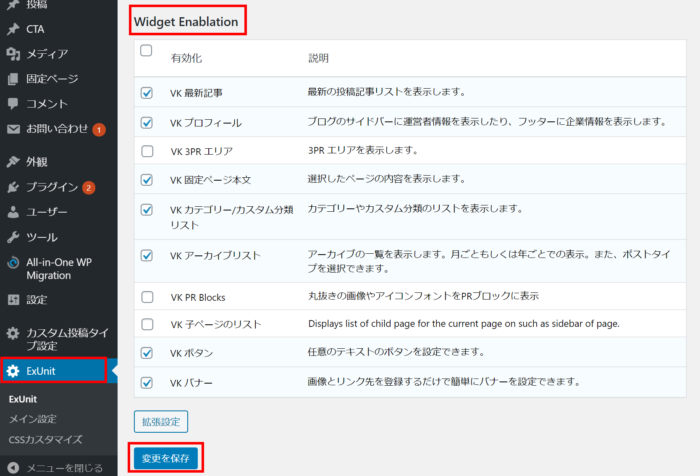Open the メイン設定 submenu link

[33, 419]
